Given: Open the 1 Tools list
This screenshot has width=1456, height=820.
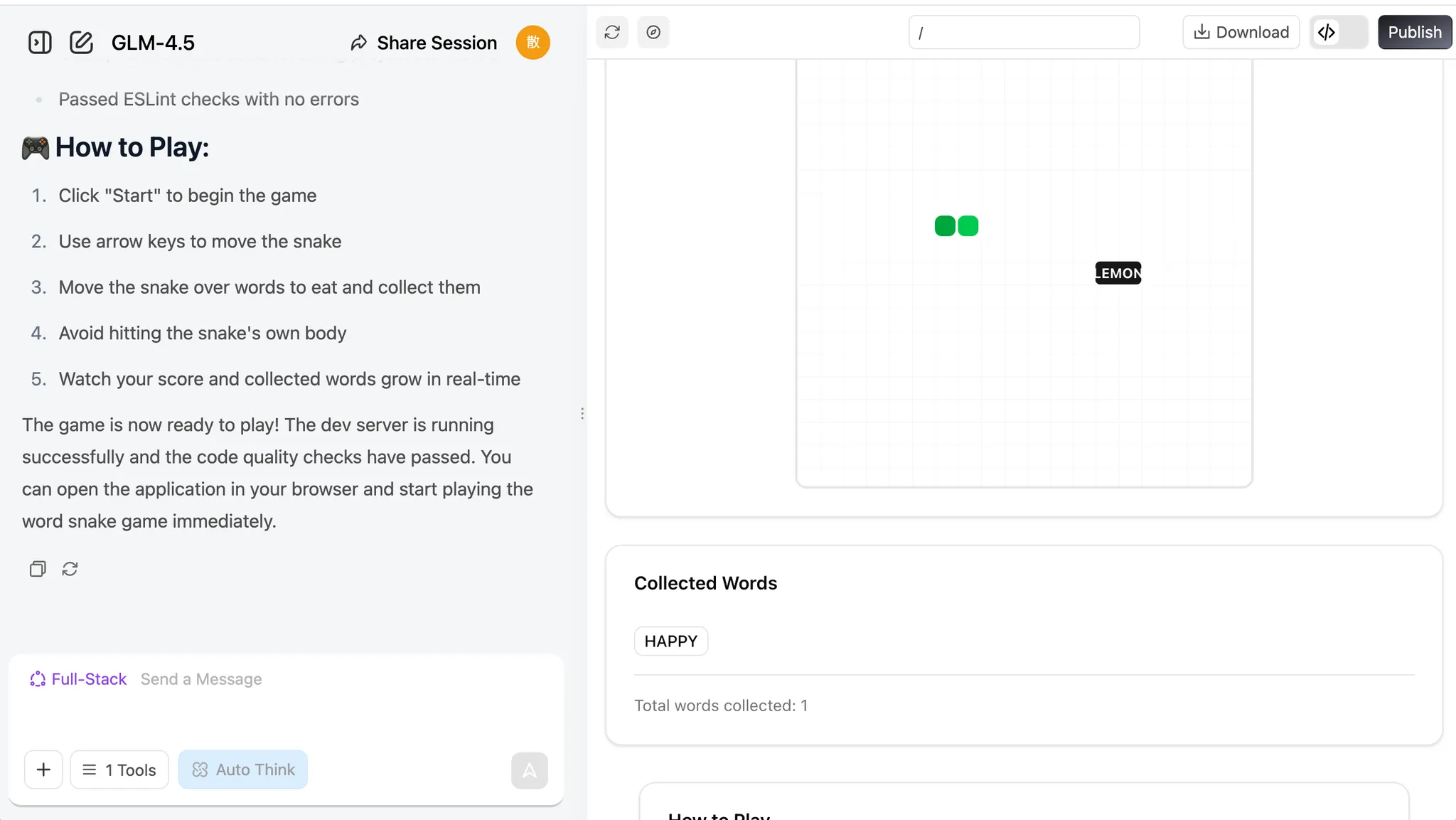Looking at the screenshot, I should pos(119,770).
